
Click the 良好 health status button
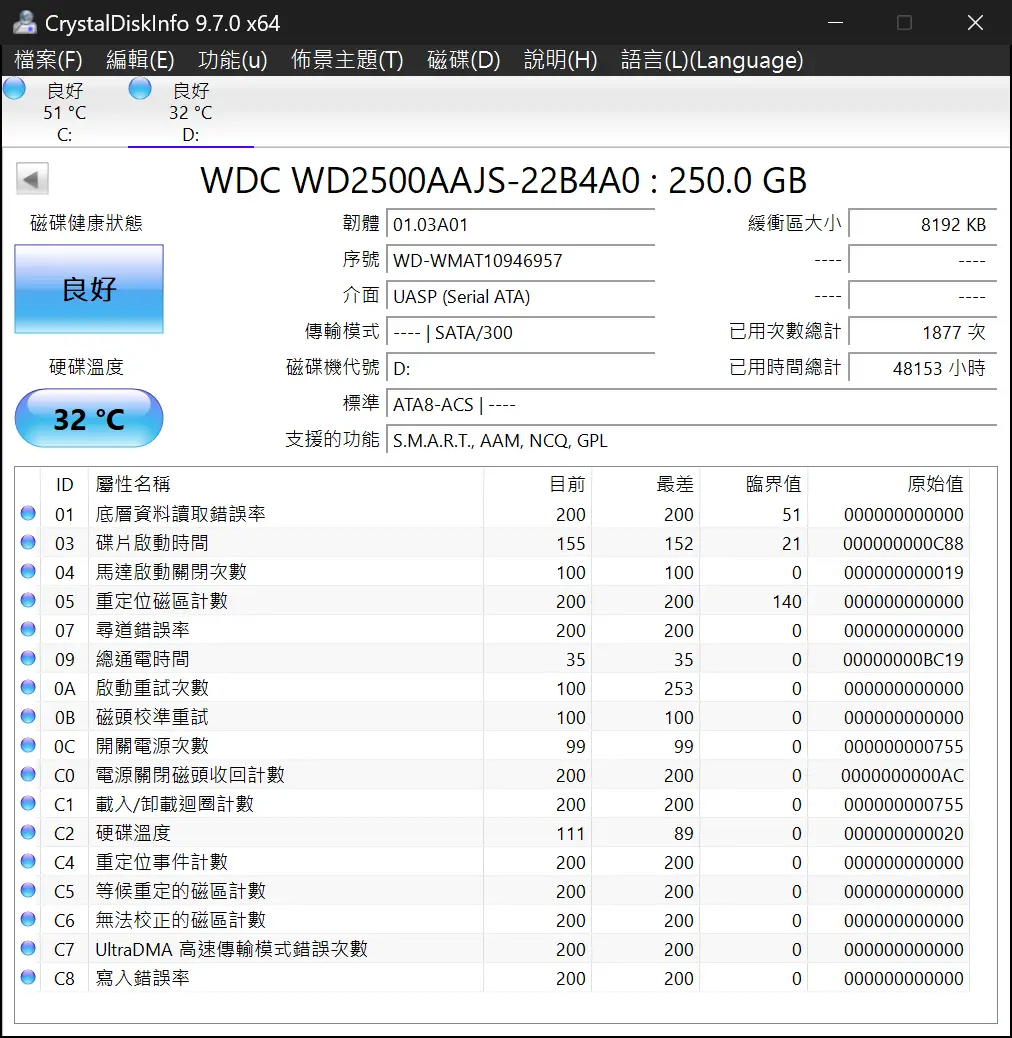pyautogui.click(x=89, y=289)
